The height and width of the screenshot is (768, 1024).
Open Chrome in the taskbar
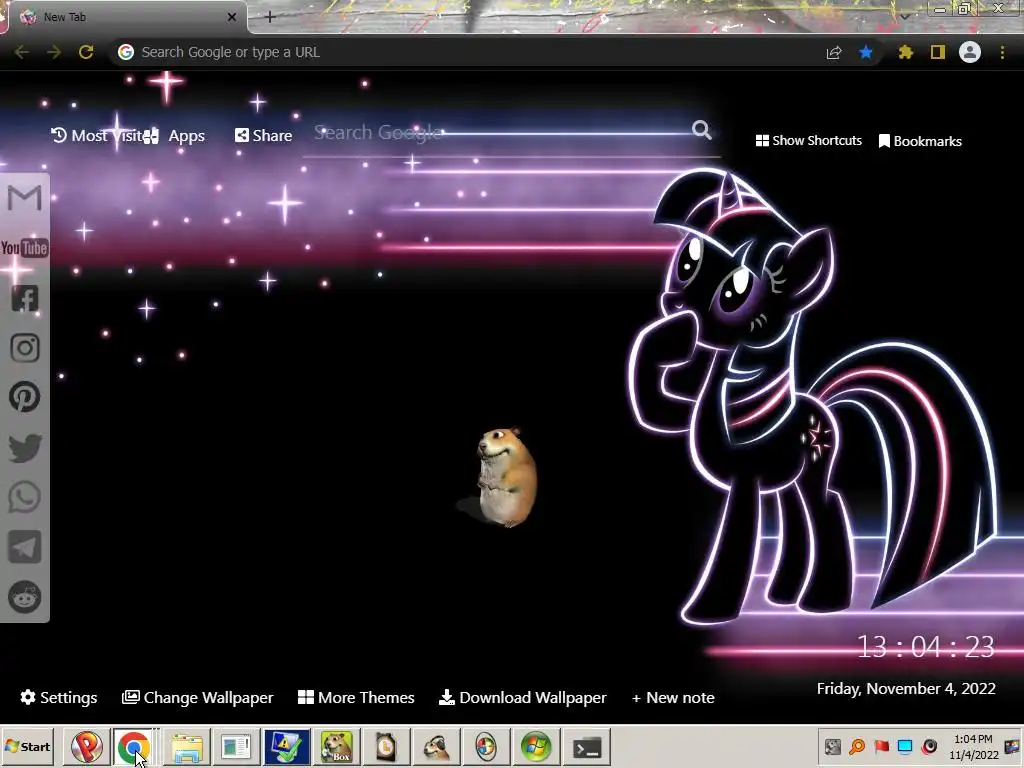click(134, 746)
